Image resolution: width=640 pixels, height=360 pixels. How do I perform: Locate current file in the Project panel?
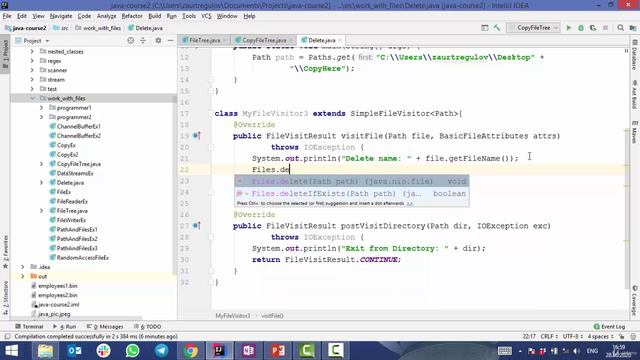pos(131,40)
